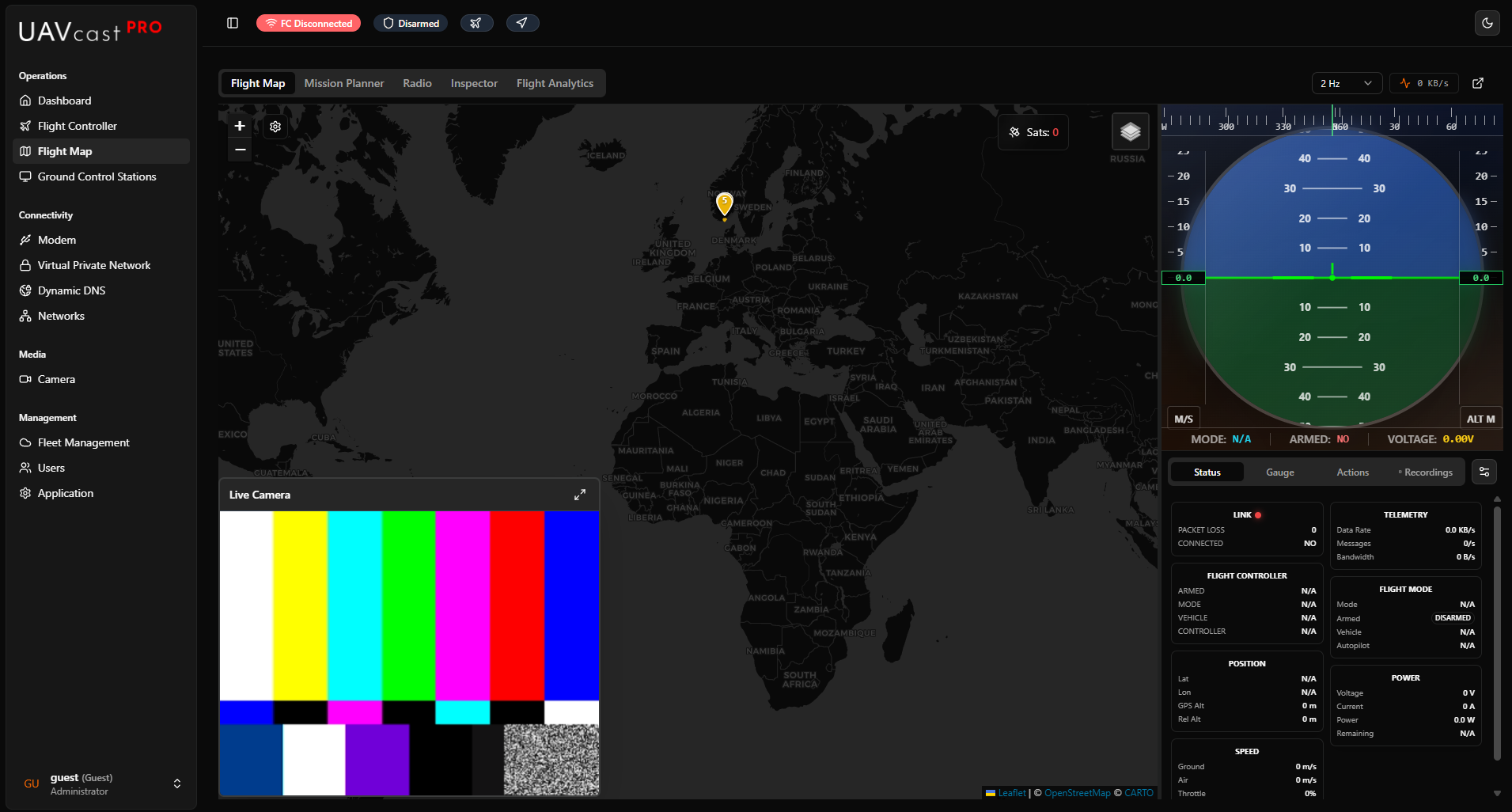Open telemetry panel in new window

click(x=1478, y=83)
